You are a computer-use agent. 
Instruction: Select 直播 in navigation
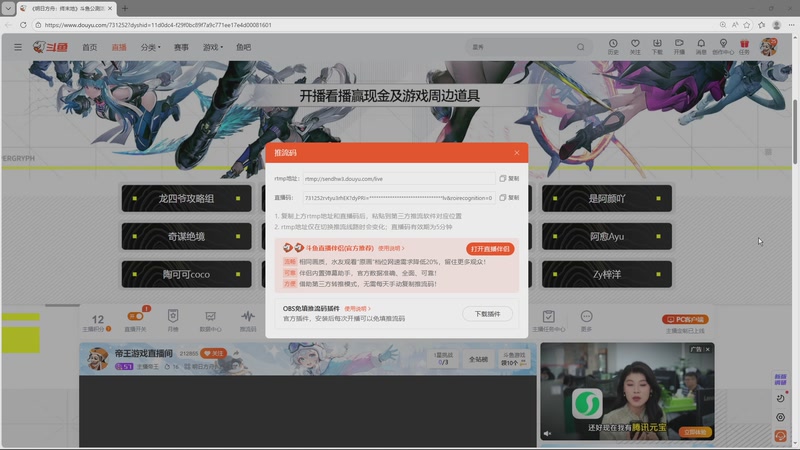click(x=119, y=47)
